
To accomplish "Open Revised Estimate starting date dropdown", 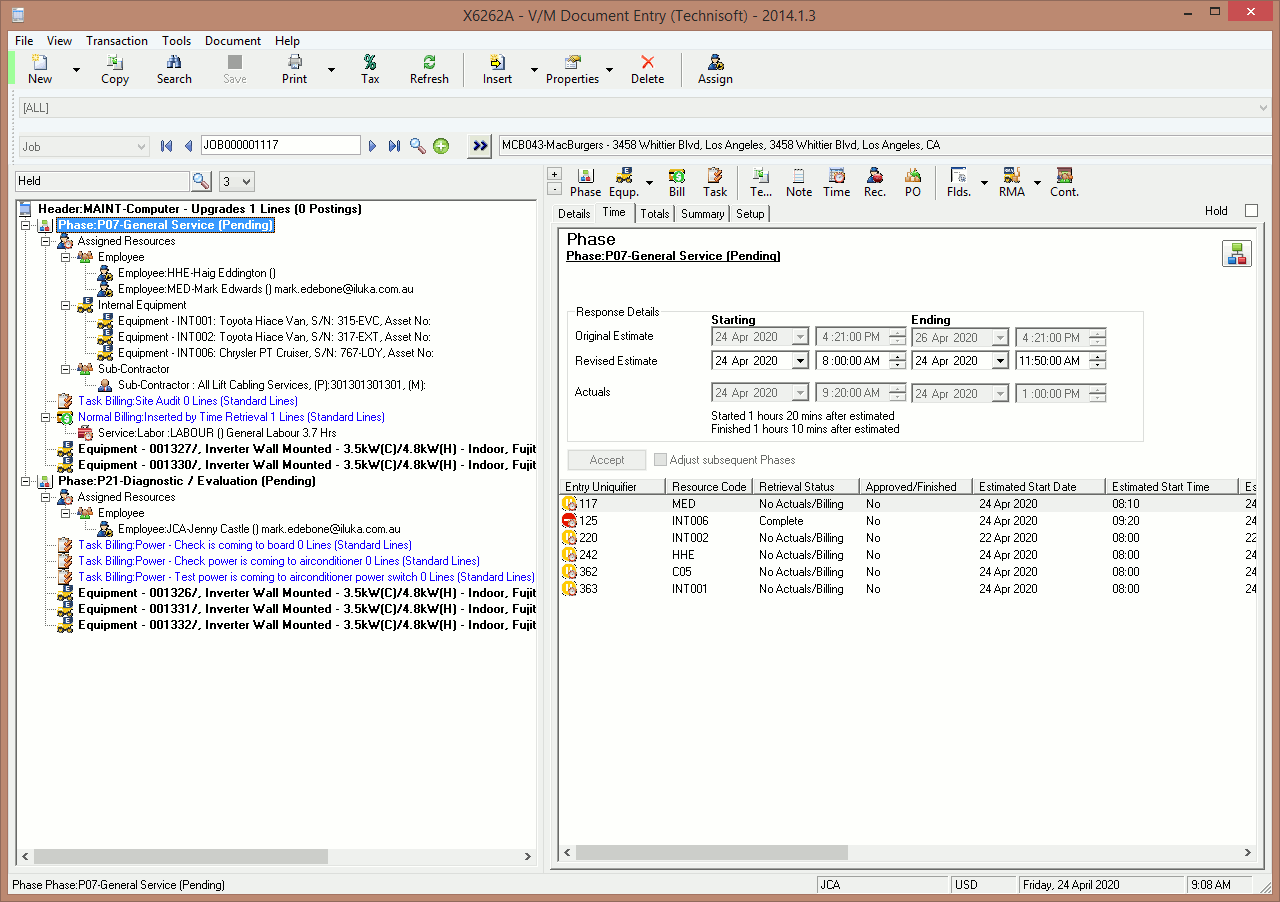I will [800, 361].
